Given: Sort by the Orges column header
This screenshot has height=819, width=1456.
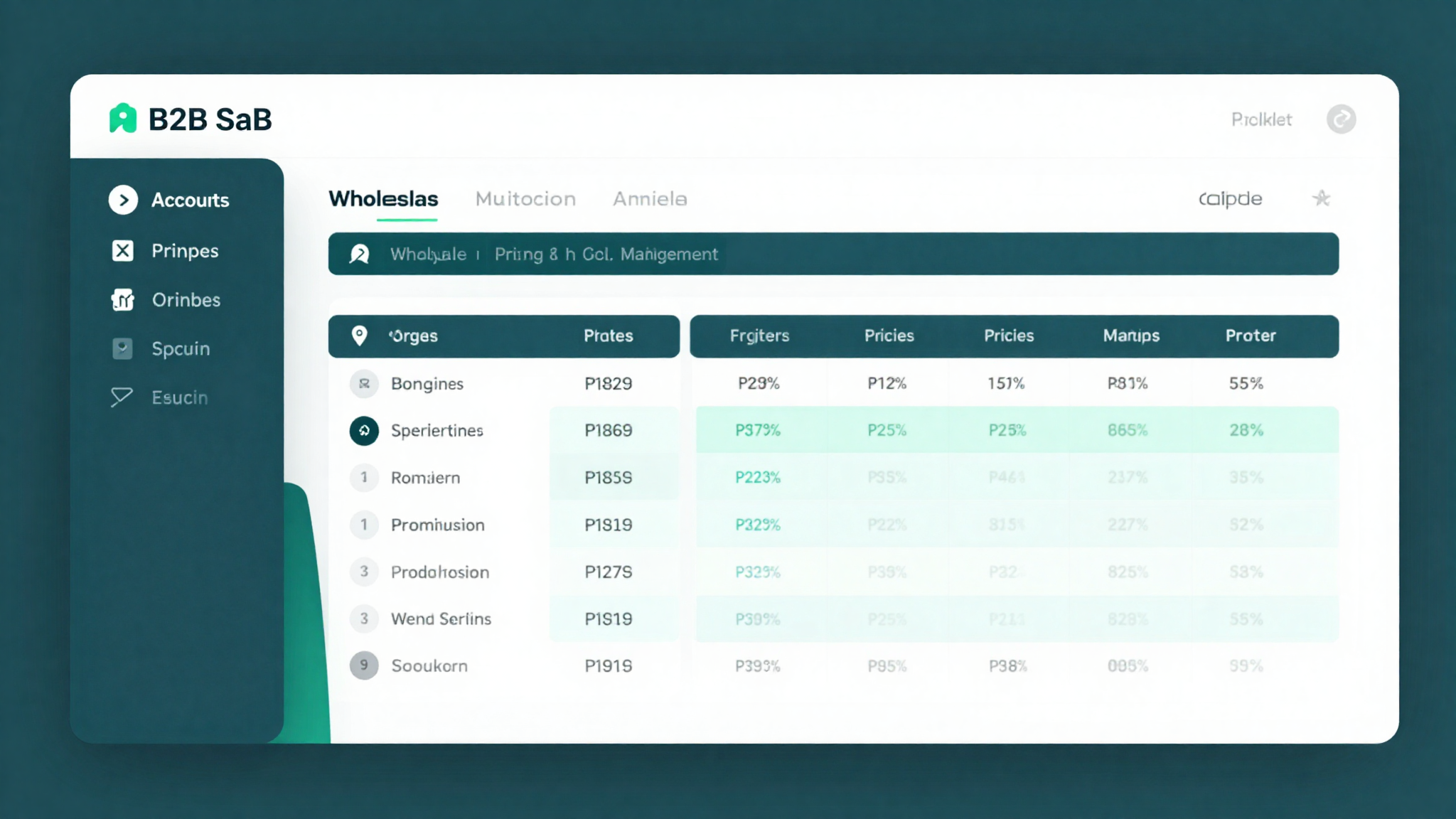Looking at the screenshot, I should 413,336.
